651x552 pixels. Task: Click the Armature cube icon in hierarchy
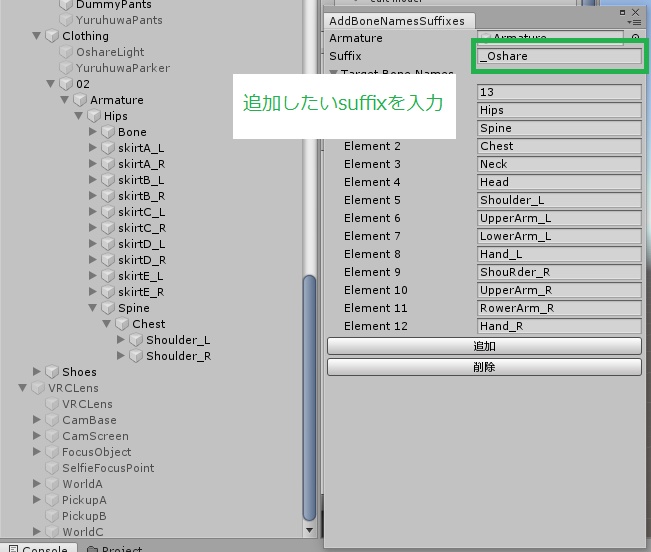pyautogui.click(x=80, y=100)
